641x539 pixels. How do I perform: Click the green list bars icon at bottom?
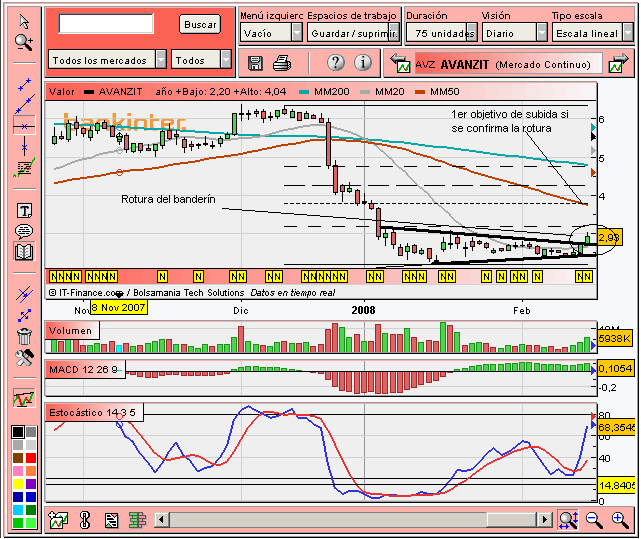137,520
